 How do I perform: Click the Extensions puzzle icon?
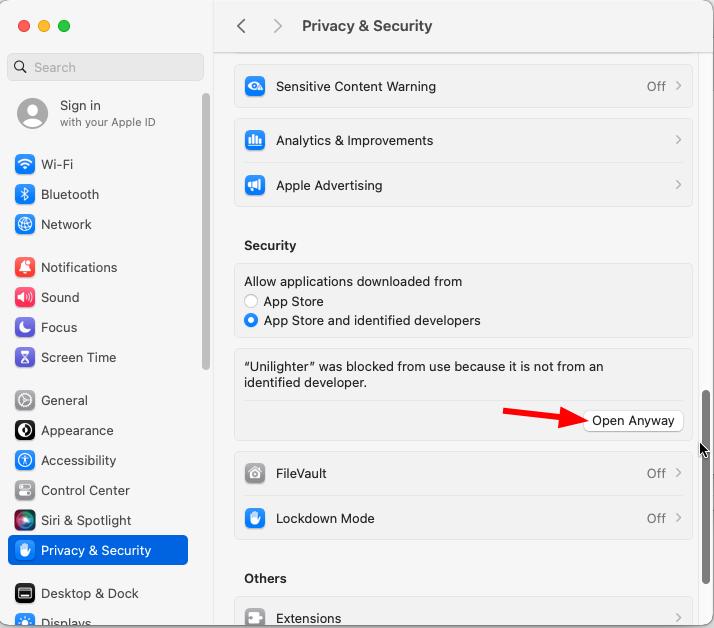pyautogui.click(x=255, y=618)
